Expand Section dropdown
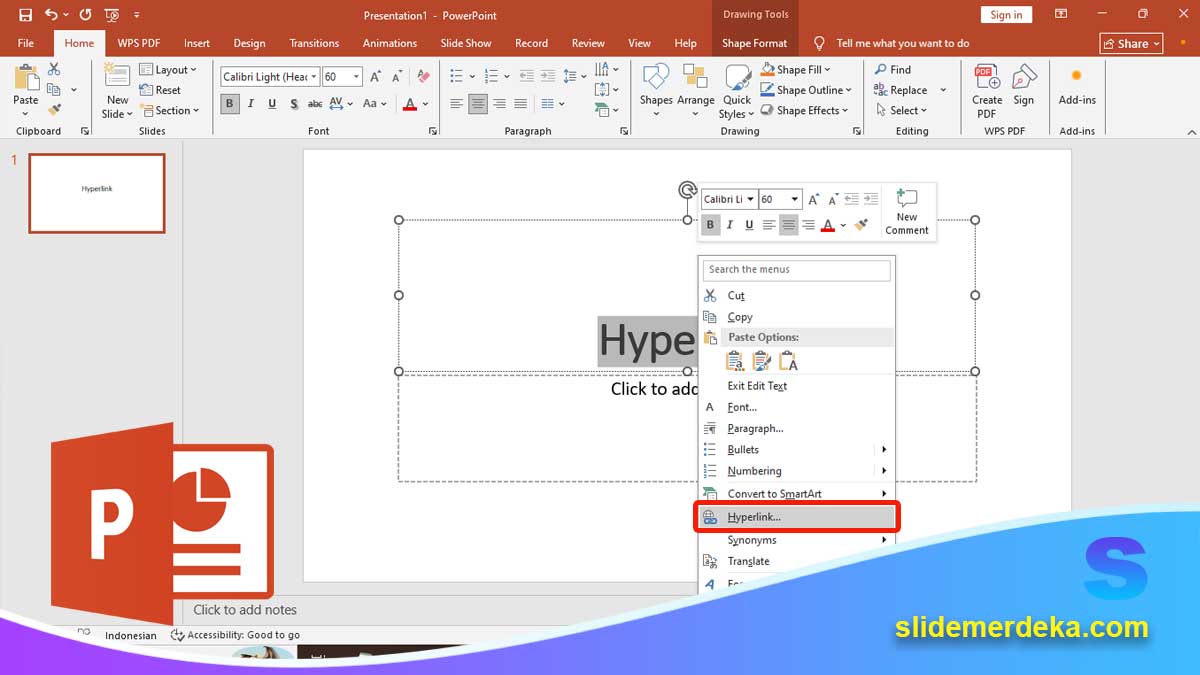The height and width of the screenshot is (675, 1200). pyautogui.click(x=169, y=110)
